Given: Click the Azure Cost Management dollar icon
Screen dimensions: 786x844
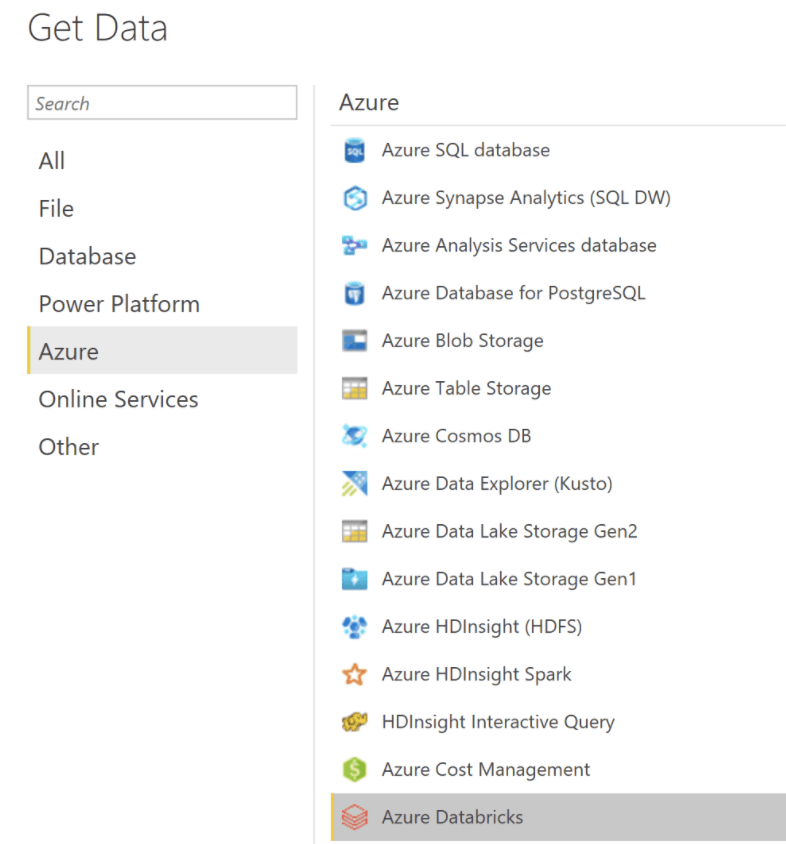Looking at the screenshot, I should point(355,770).
